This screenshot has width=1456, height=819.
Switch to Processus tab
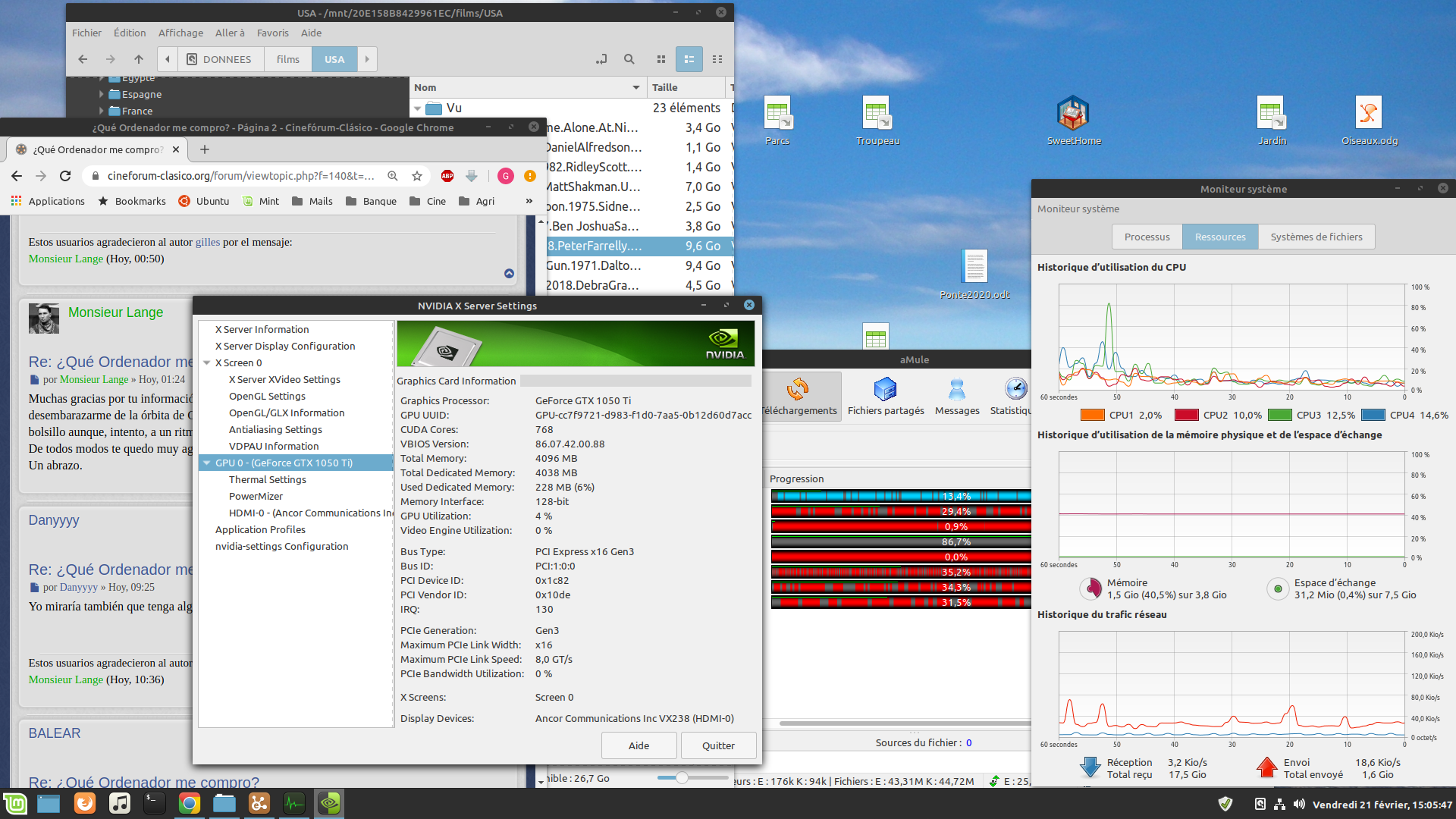(x=1147, y=237)
